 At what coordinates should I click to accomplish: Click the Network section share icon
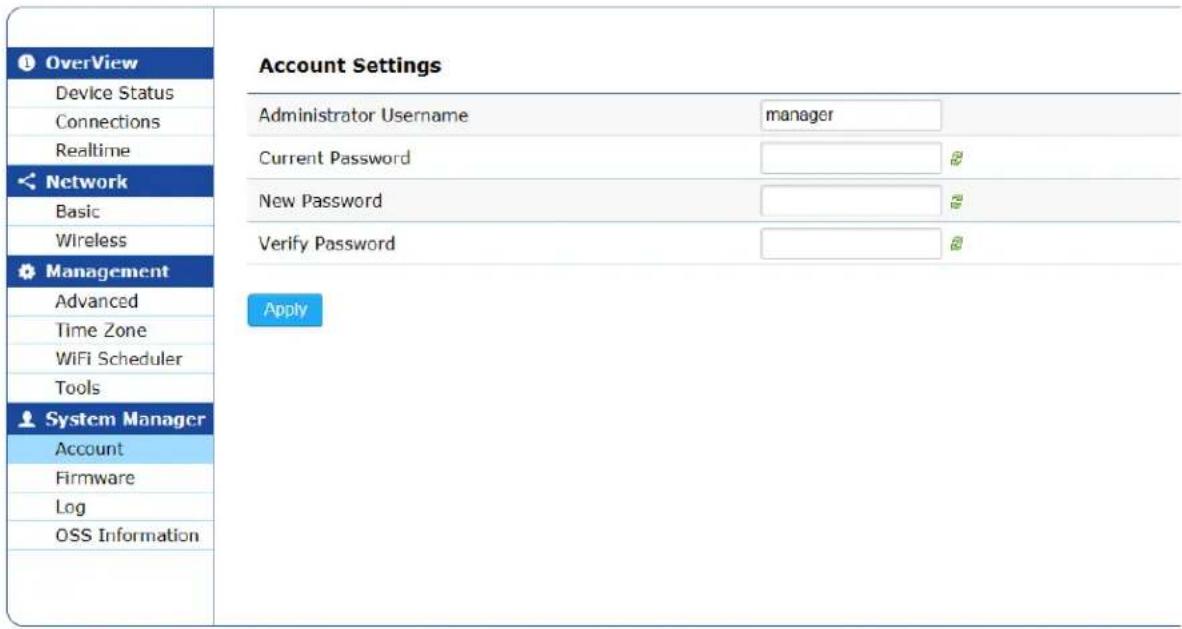point(26,182)
